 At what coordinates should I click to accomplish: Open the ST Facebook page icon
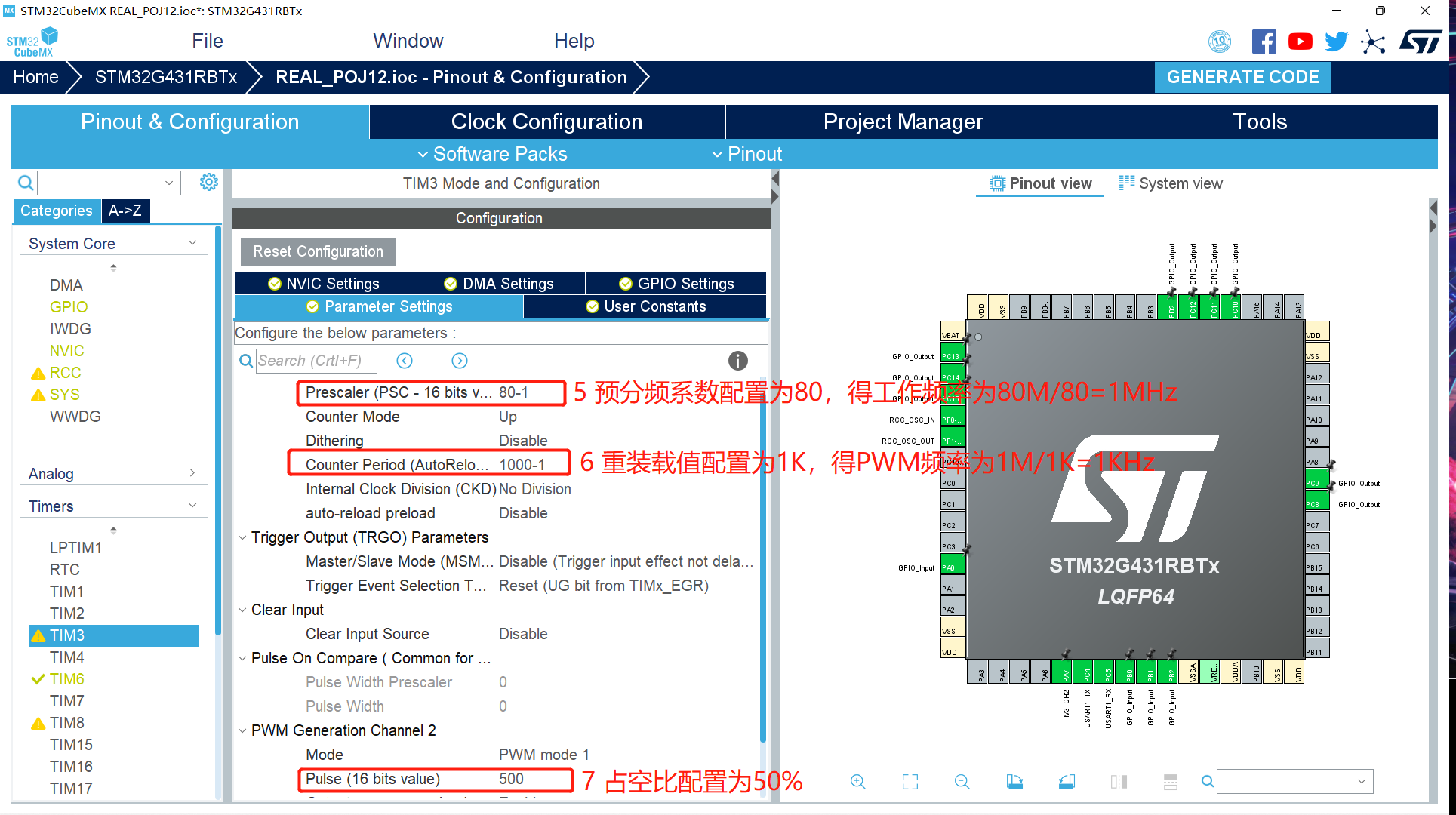(x=1264, y=42)
